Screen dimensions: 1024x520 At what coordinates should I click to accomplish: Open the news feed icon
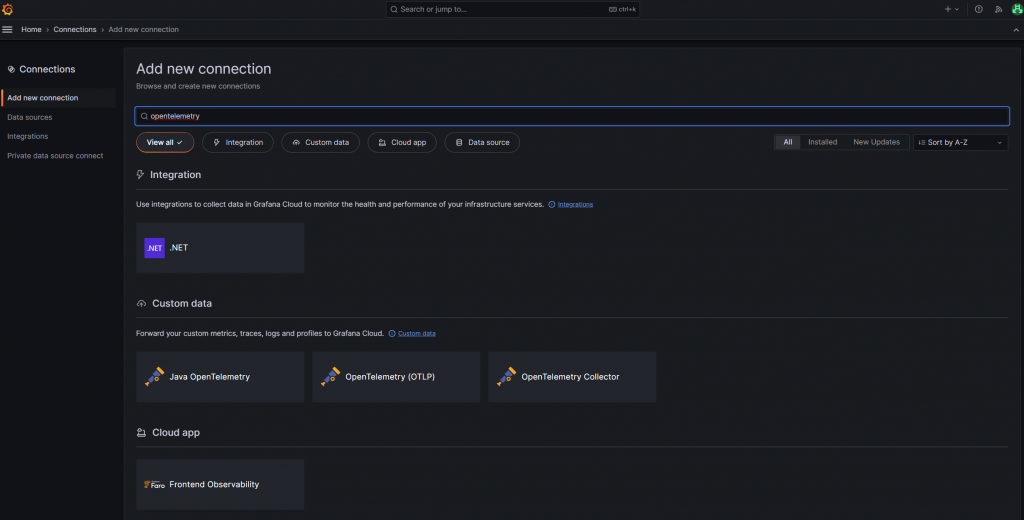[x=998, y=9]
